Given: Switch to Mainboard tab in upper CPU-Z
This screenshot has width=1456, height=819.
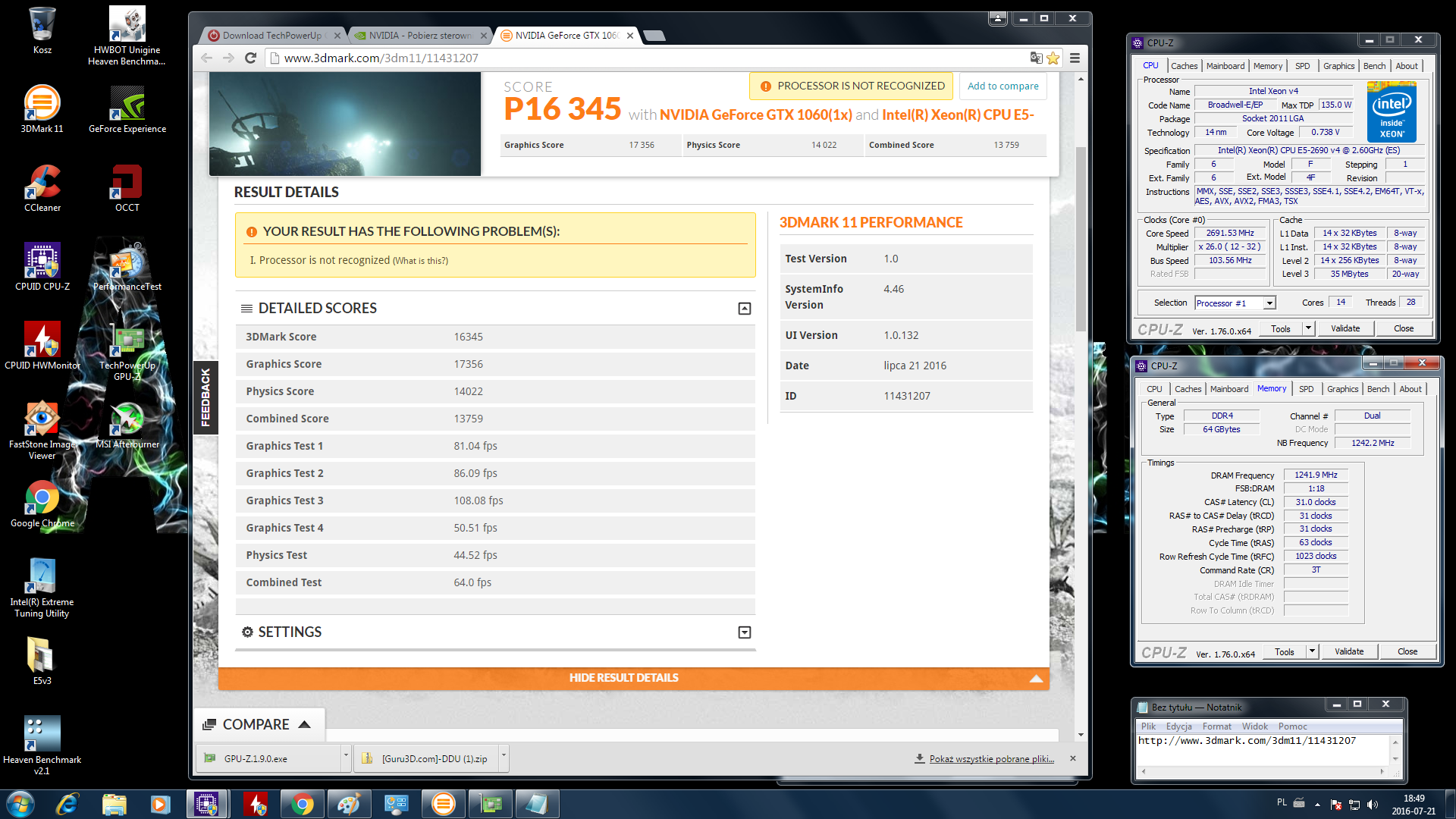Looking at the screenshot, I should click(1225, 66).
